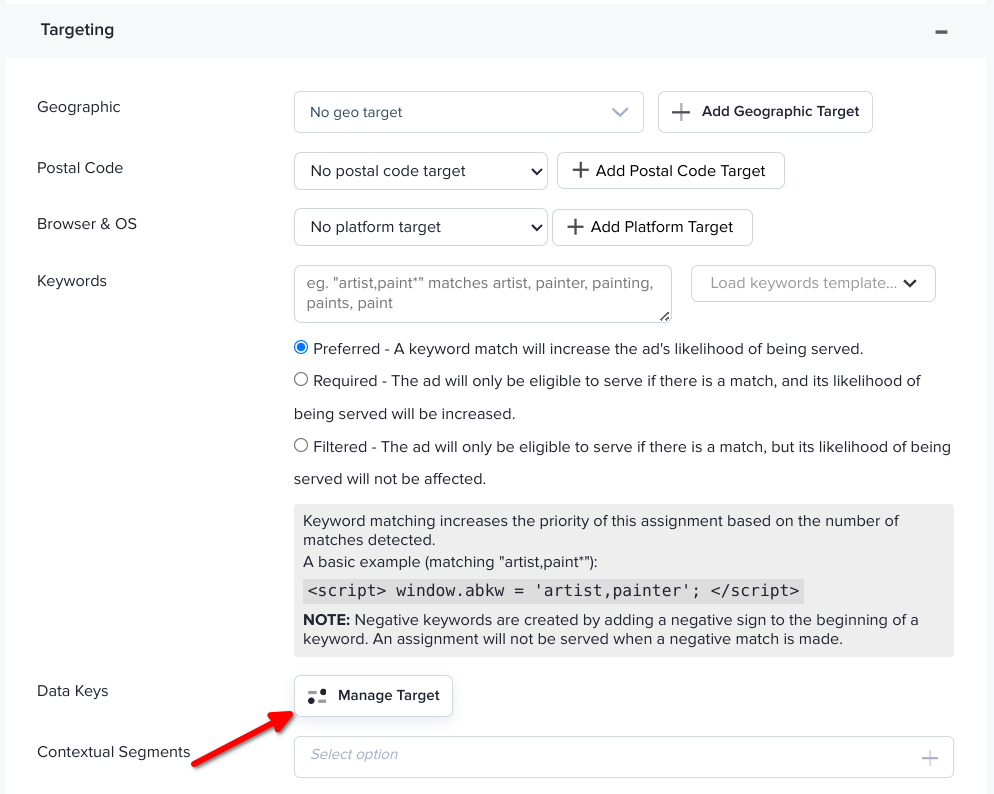Click the script window.abkw code example
994x794 pixels.
pos(553,591)
